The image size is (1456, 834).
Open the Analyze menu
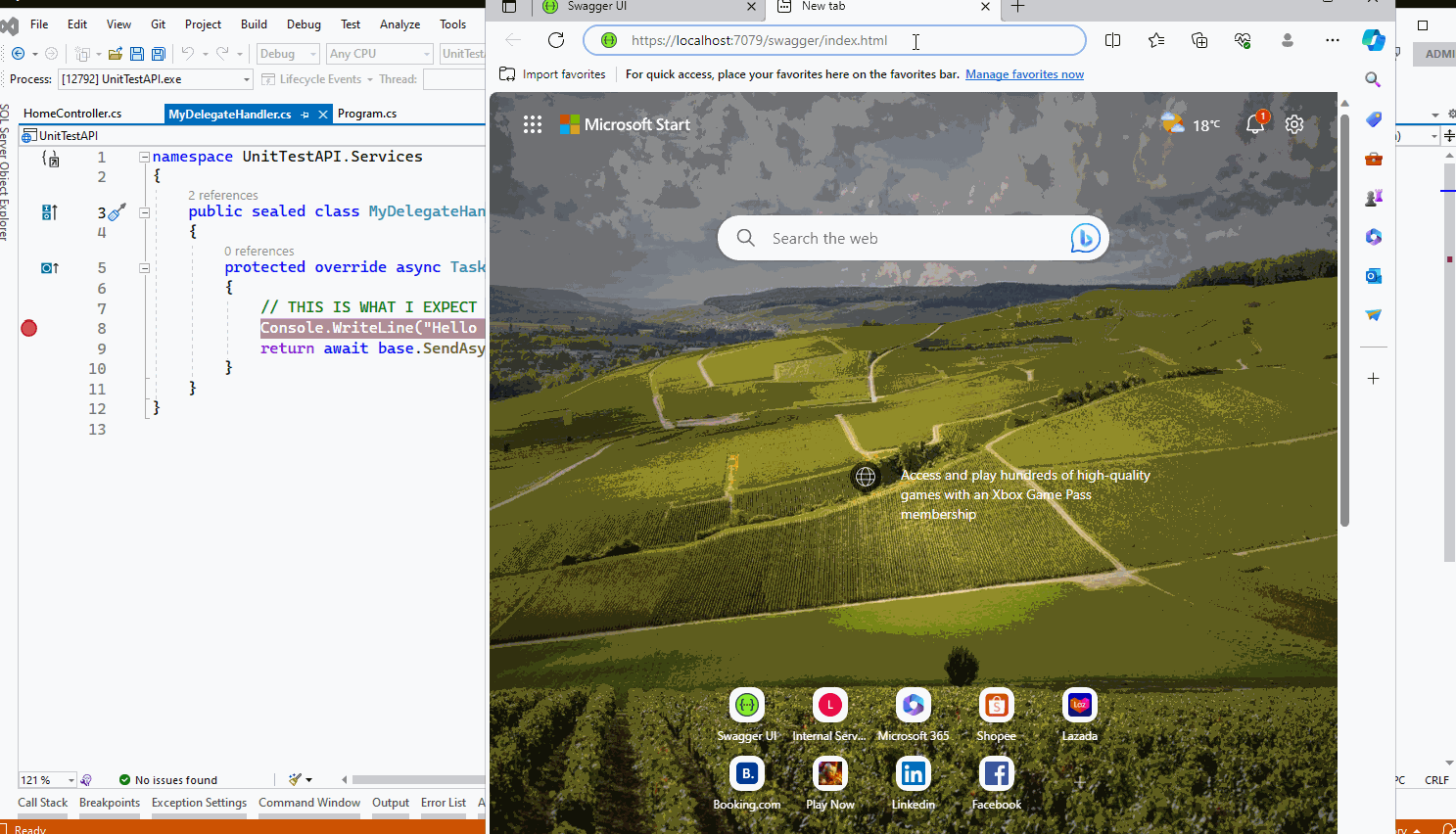coord(399,24)
